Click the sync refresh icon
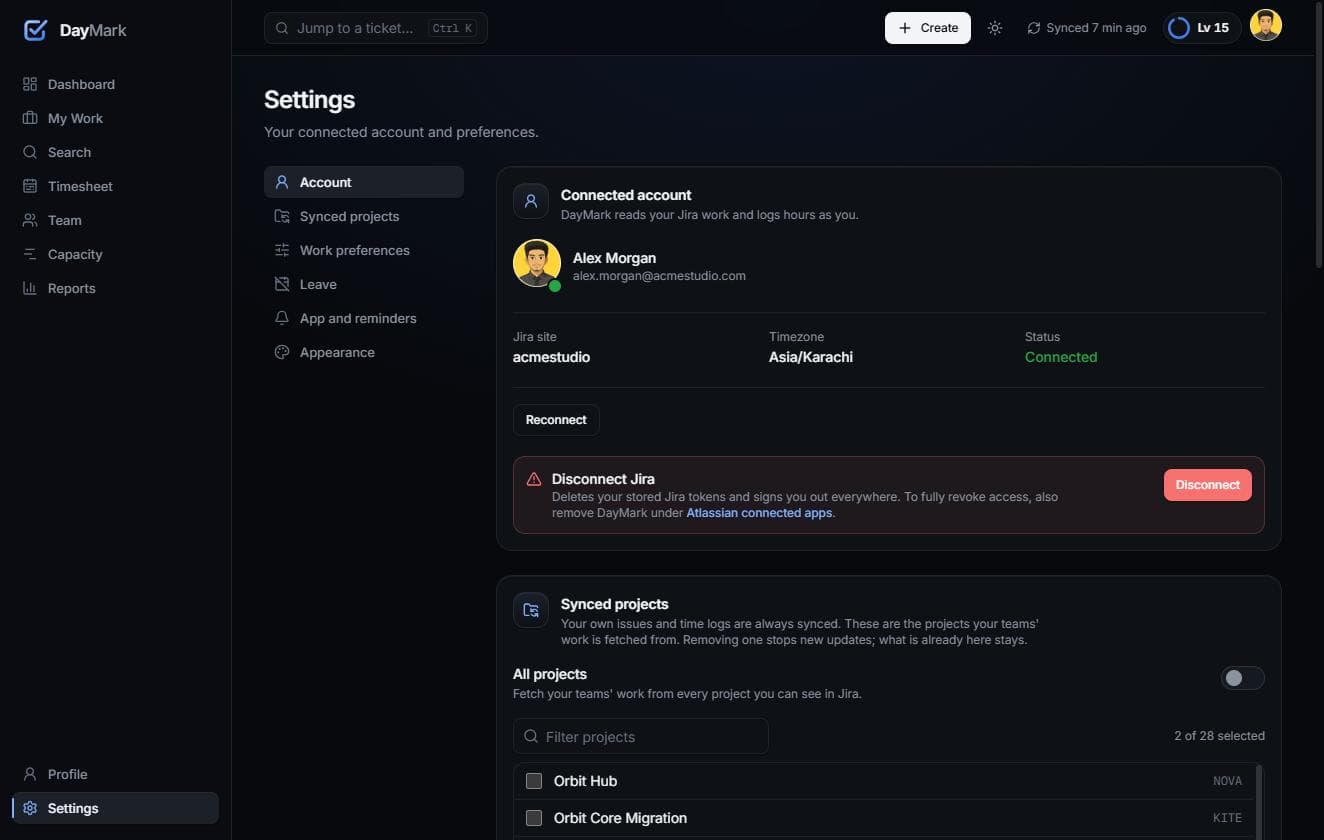 (x=1034, y=28)
